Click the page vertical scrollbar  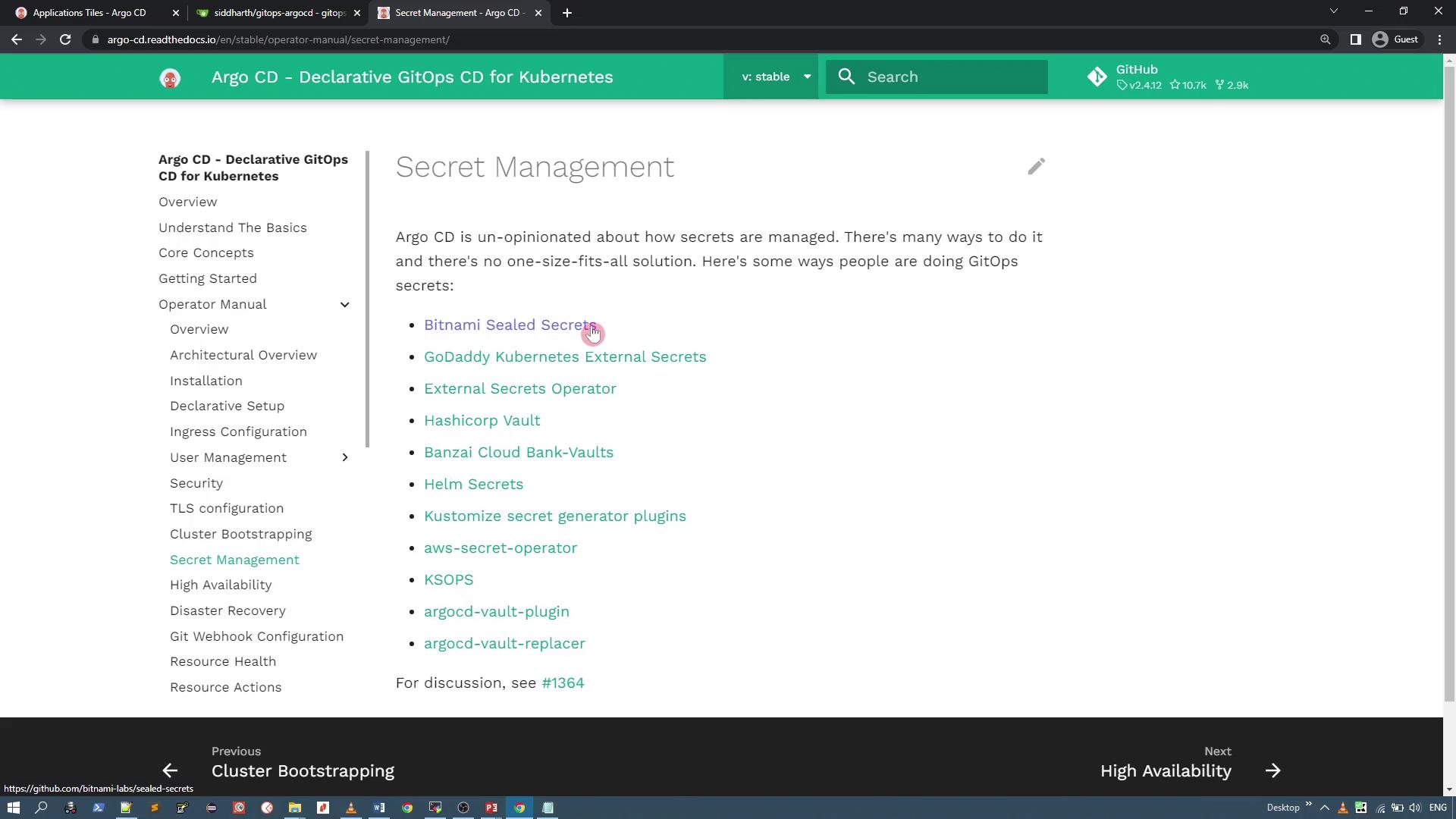(x=1448, y=379)
